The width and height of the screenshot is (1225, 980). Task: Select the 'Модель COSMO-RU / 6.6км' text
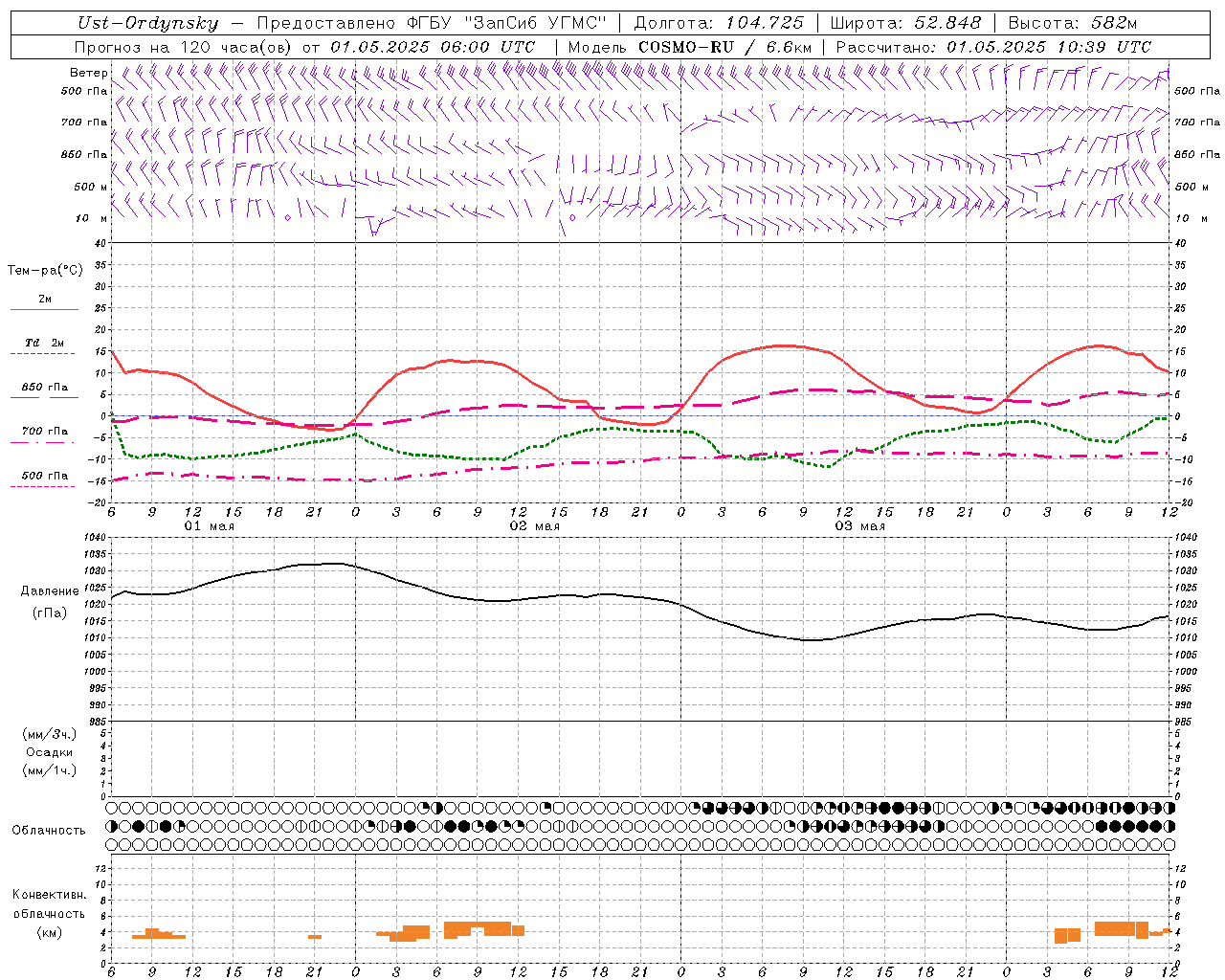point(690,47)
